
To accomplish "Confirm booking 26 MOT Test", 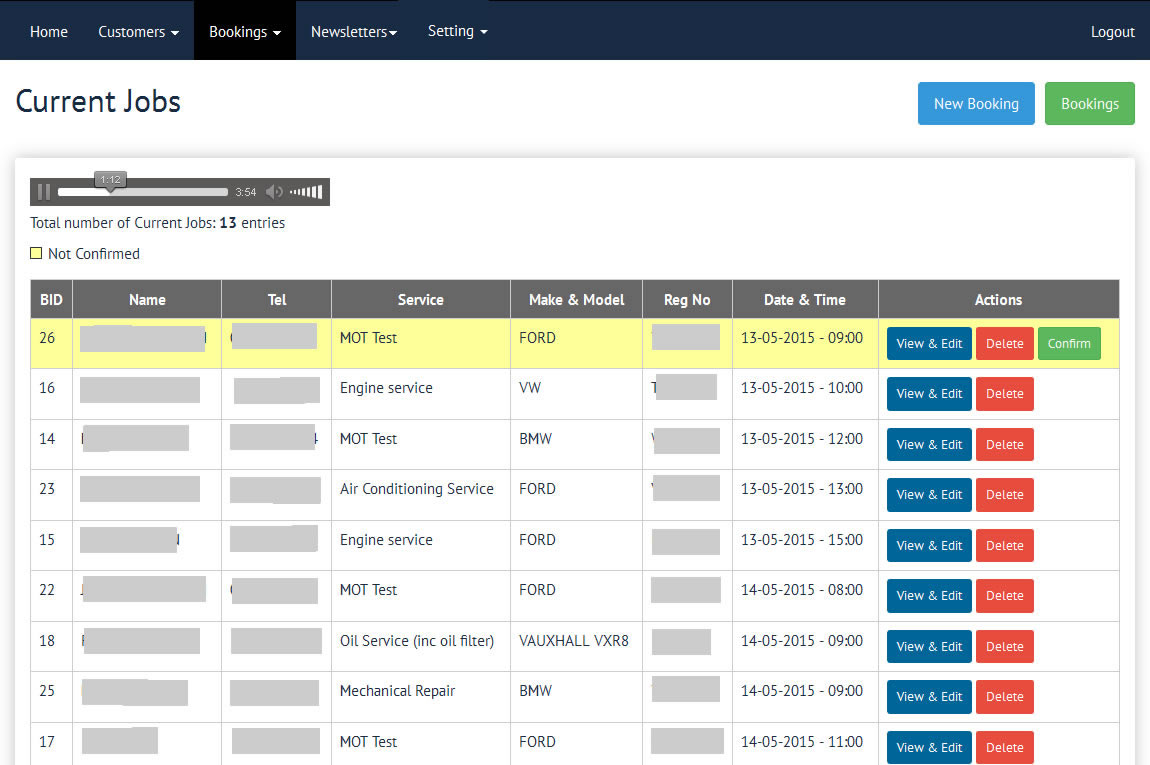I will point(1069,343).
